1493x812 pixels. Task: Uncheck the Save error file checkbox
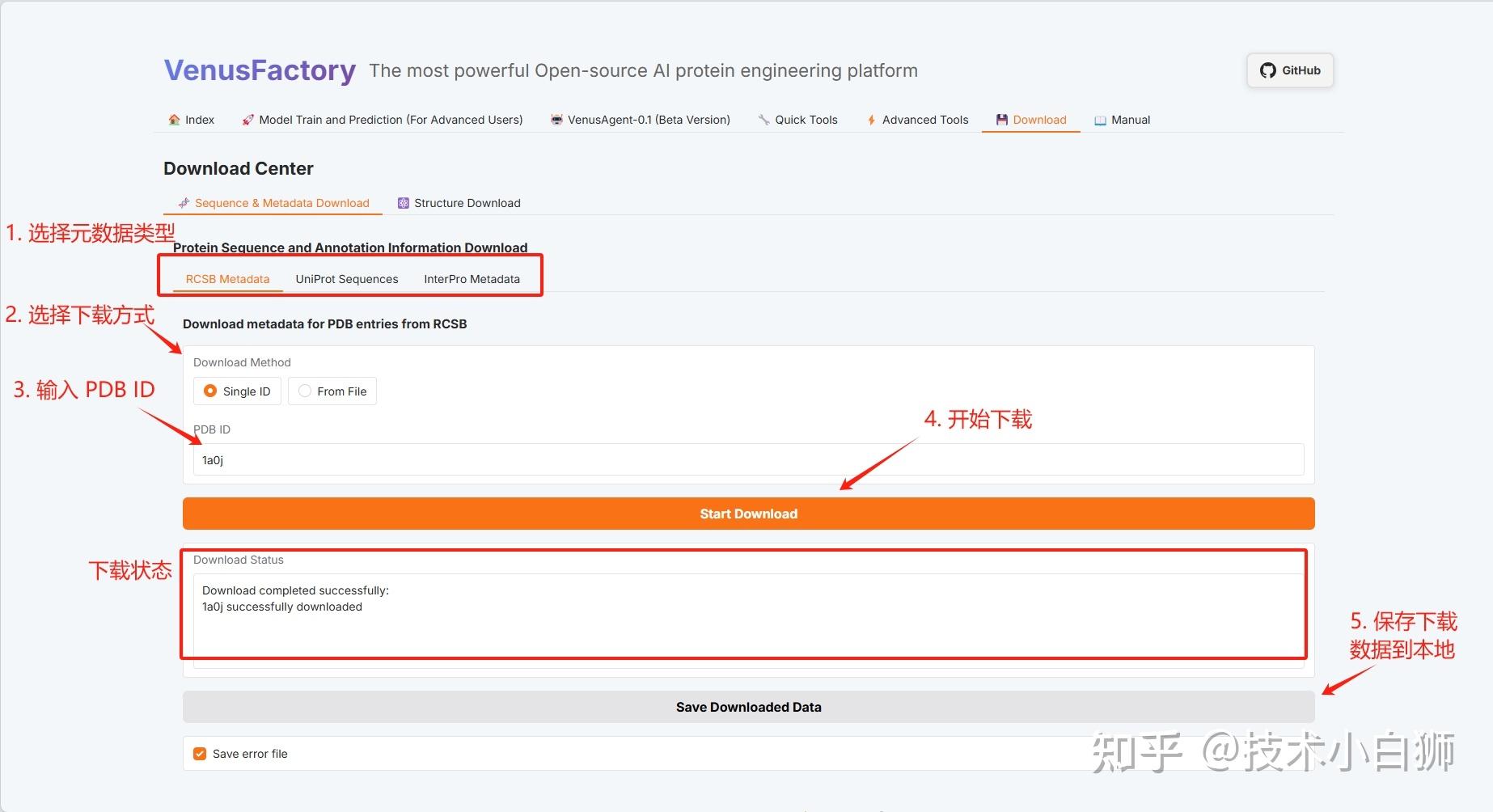coord(199,753)
